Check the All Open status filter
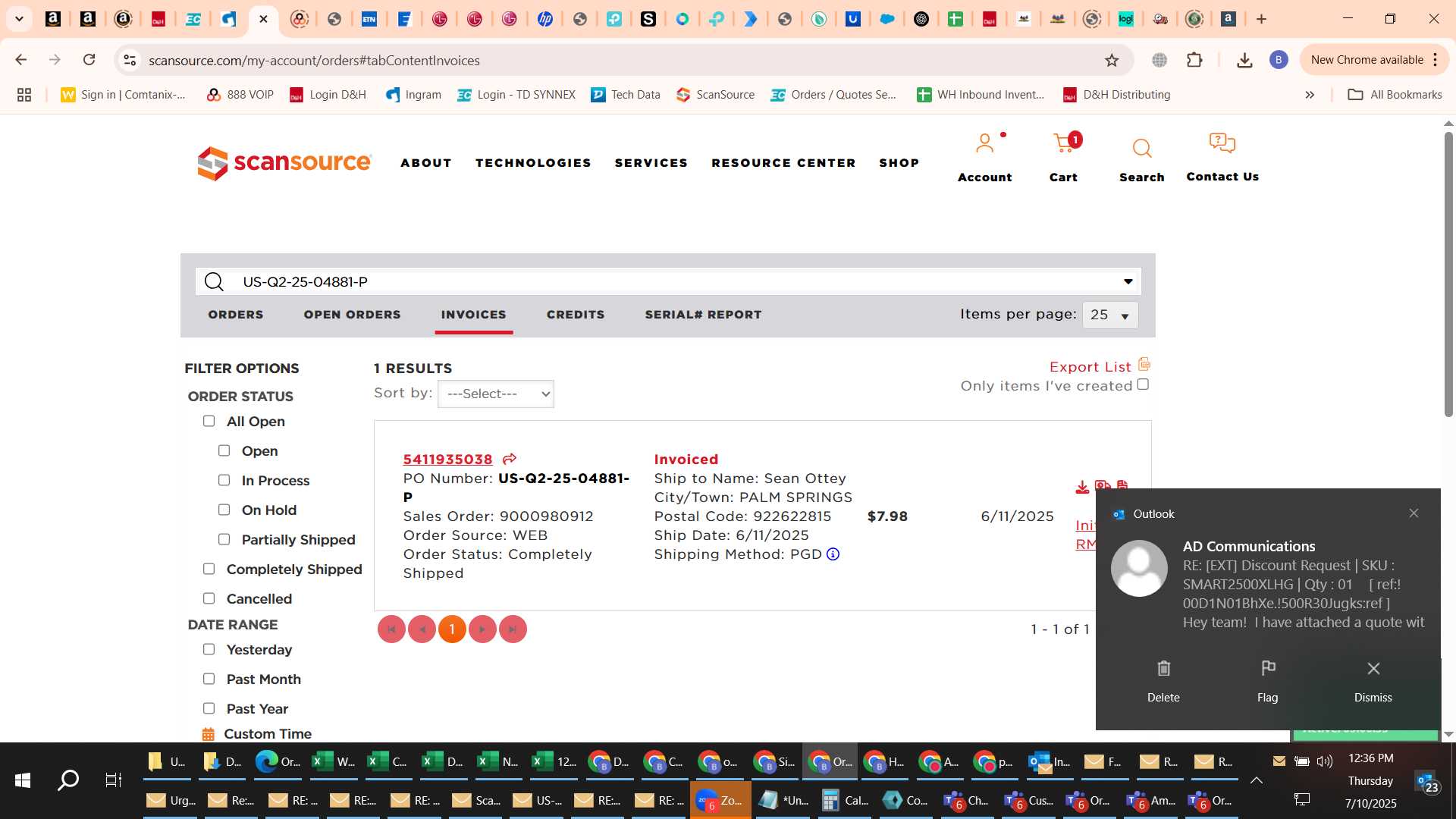Image resolution: width=1456 pixels, height=819 pixels. tap(209, 421)
